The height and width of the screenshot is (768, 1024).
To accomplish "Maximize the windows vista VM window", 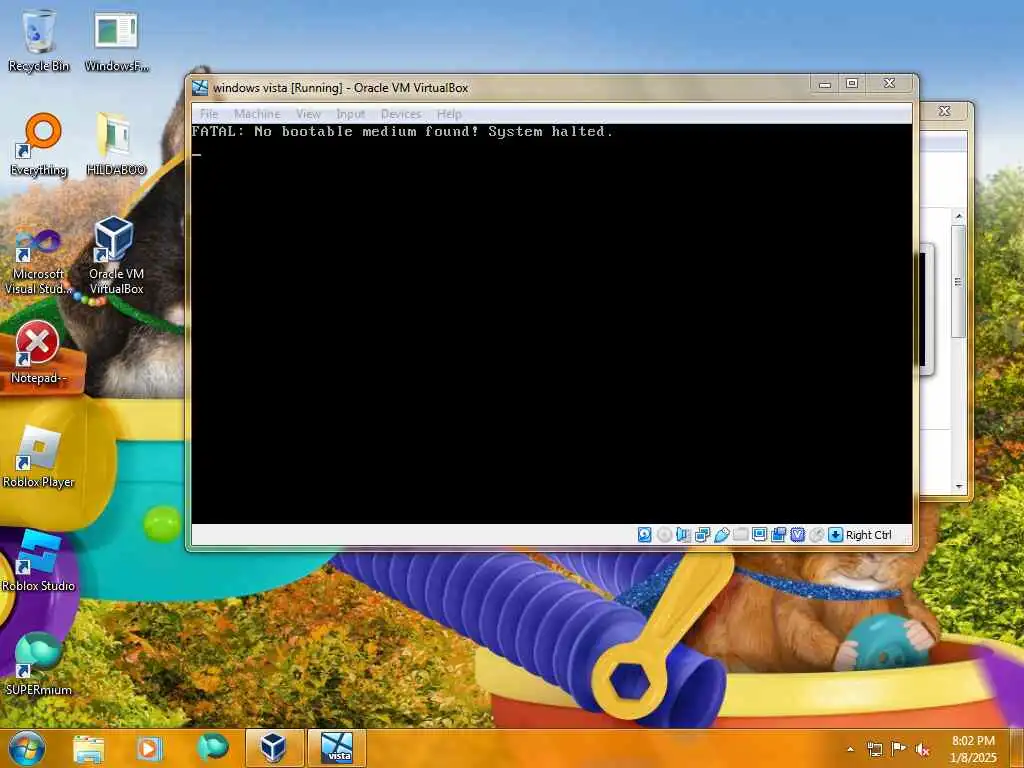I will click(x=852, y=84).
